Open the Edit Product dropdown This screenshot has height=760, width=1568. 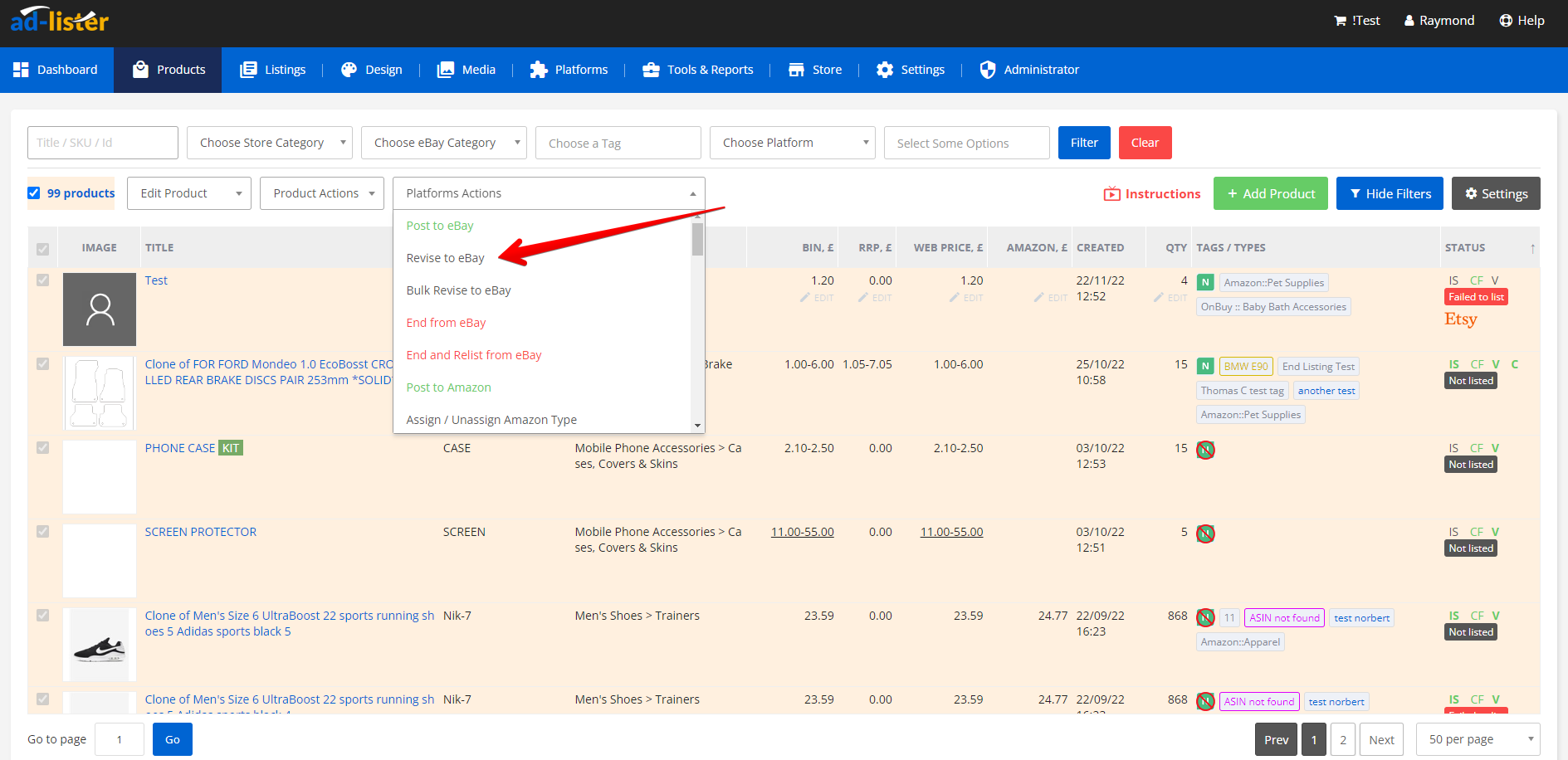pos(189,193)
